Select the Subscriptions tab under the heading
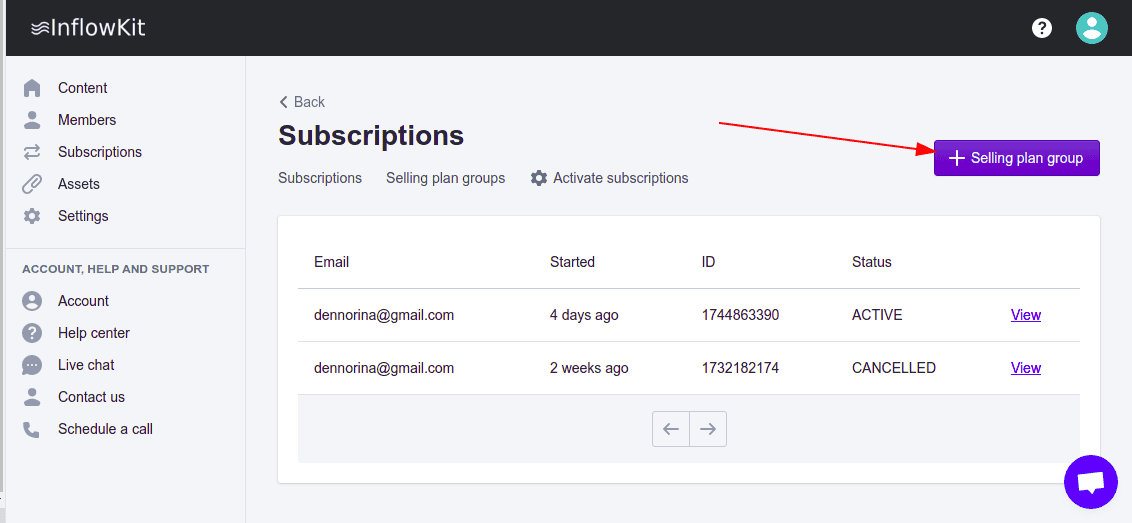This screenshot has width=1132, height=523. [x=320, y=178]
